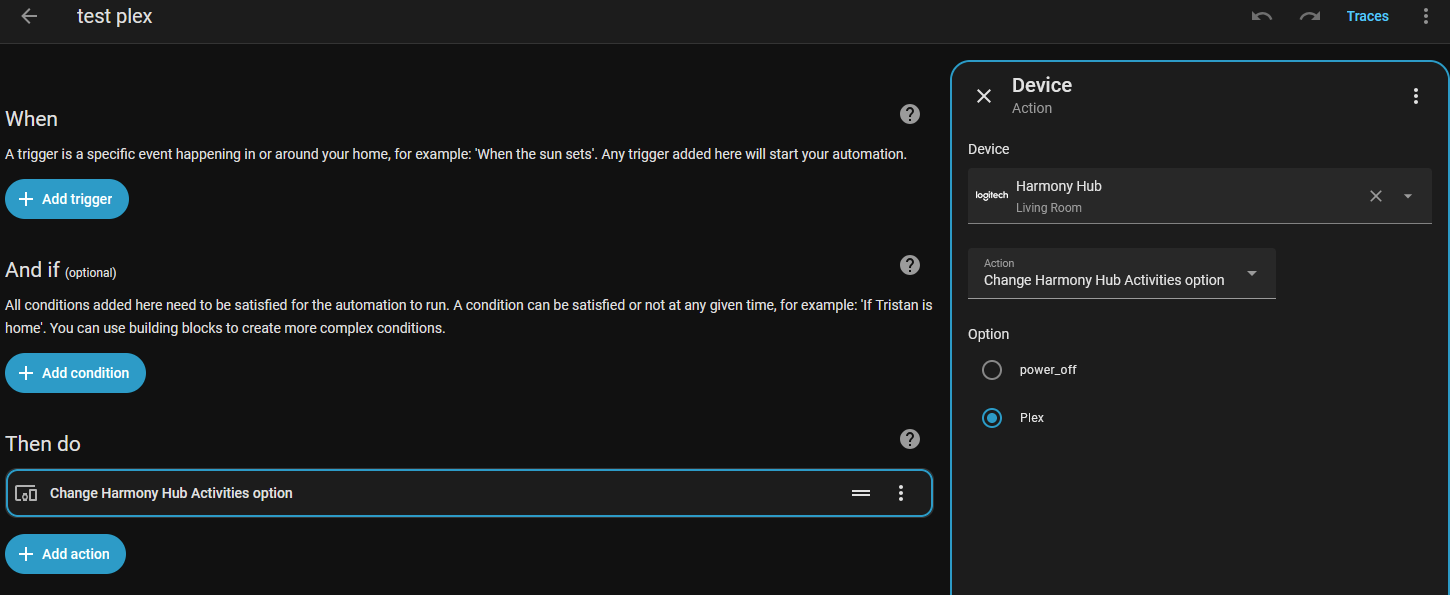Click the Add action button

[x=65, y=554]
